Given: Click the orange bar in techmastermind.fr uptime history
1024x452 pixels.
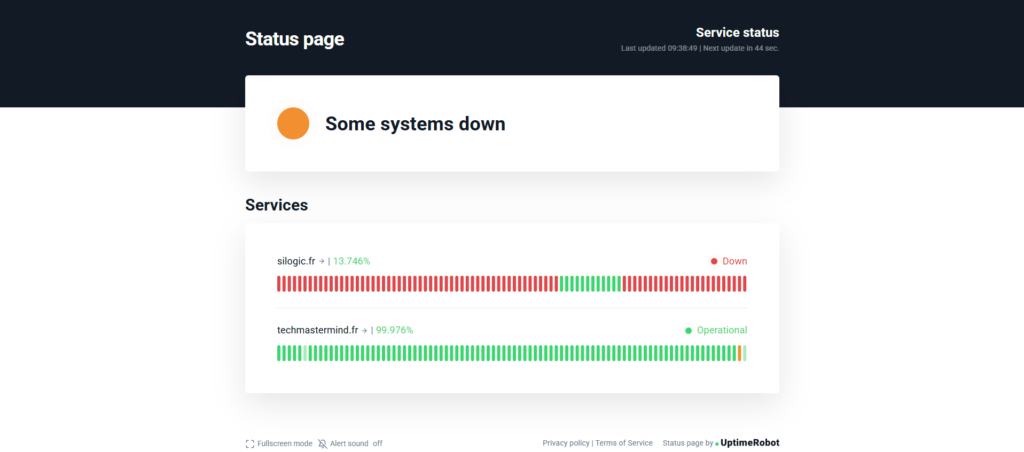Looking at the screenshot, I should point(739,353).
